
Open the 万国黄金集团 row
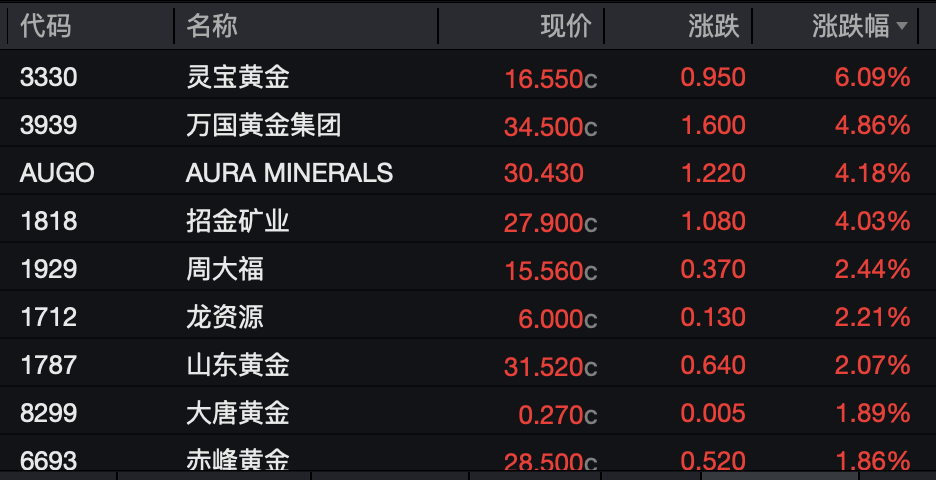click(468, 123)
